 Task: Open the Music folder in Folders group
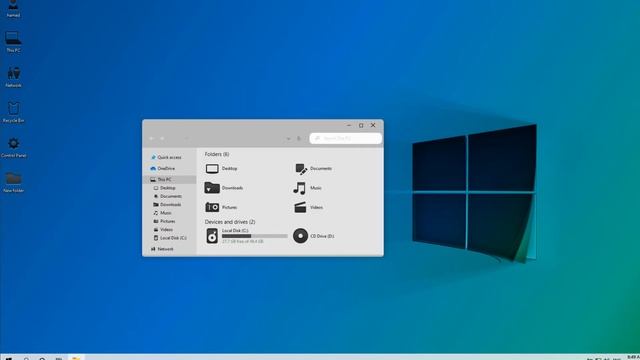pos(307,188)
